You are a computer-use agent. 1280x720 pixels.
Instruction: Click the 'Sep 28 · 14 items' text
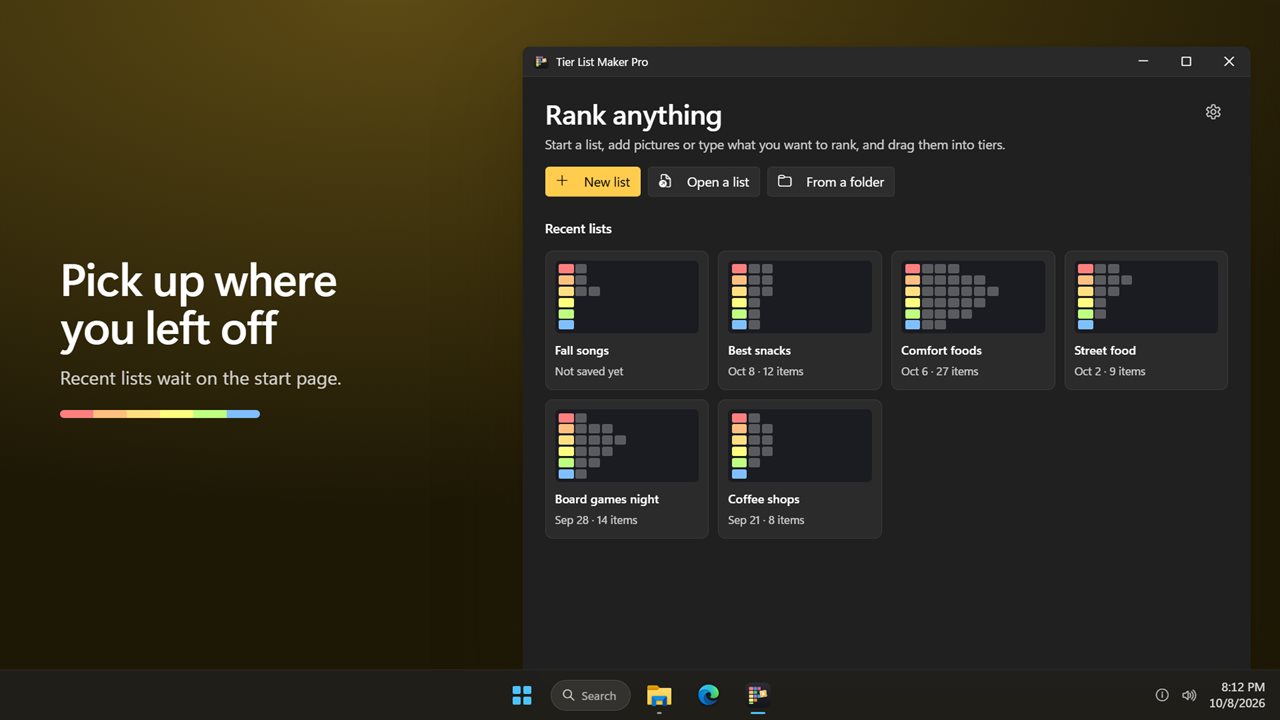pyautogui.click(x=596, y=521)
